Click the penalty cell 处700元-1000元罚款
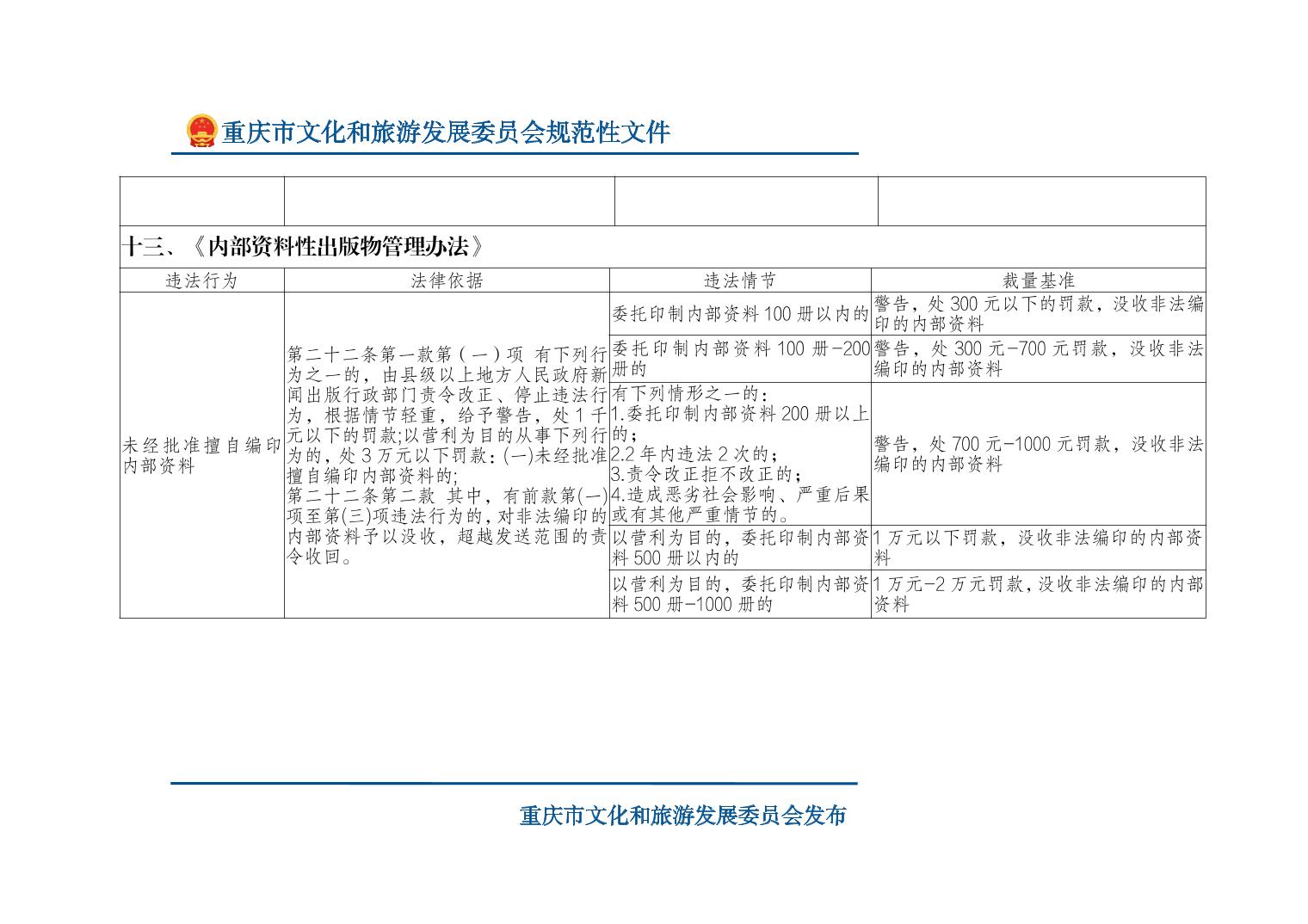The image size is (1308, 924). tap(1038, 454)
